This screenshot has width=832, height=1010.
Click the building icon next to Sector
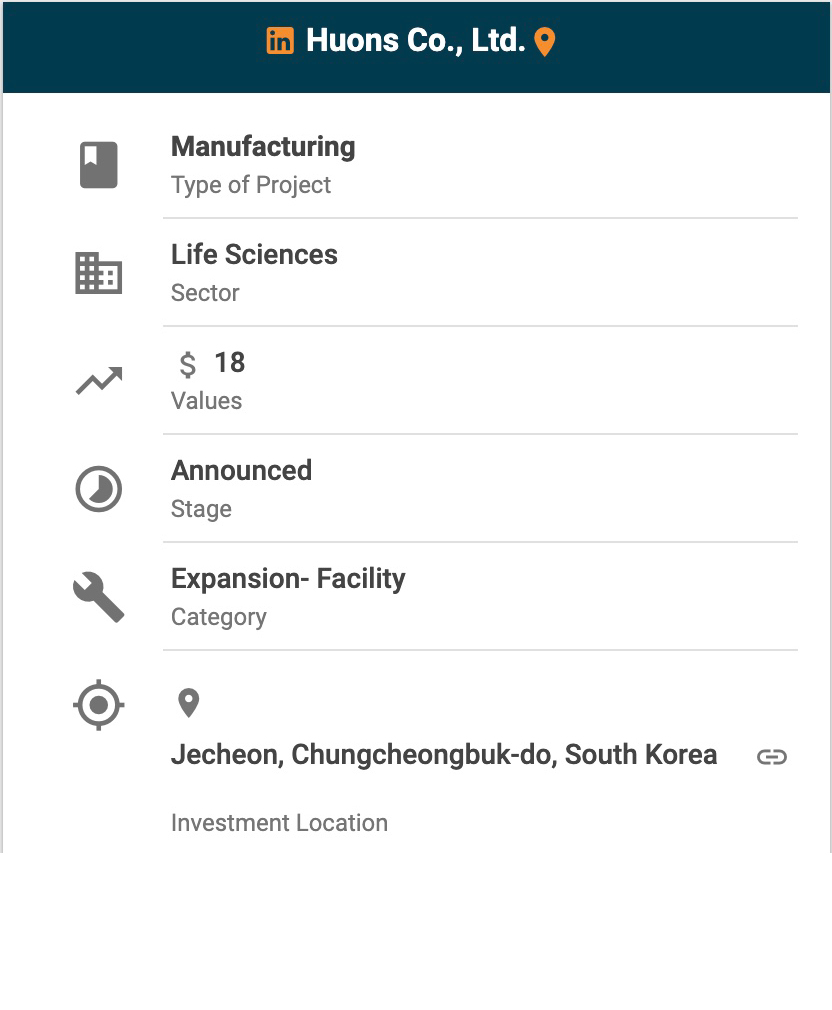tap(99, 273)
